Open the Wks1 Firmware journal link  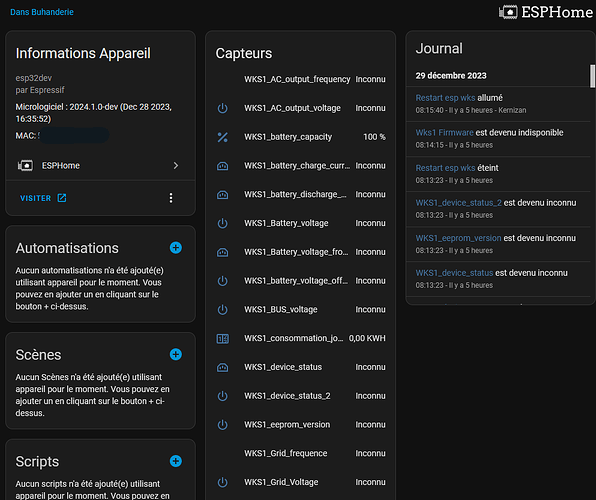[x=444, y=132]
